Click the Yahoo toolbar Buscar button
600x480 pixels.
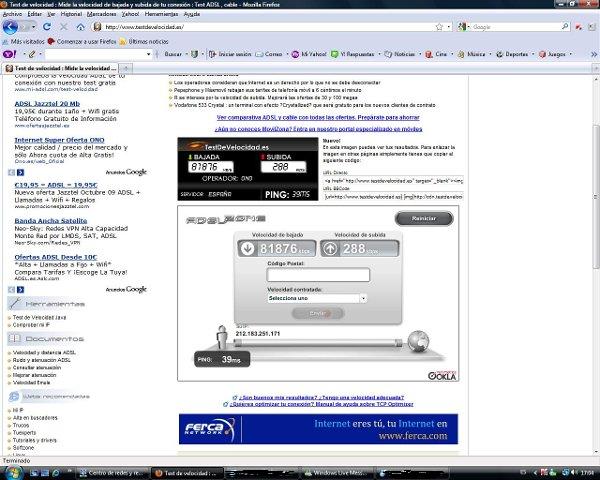[x=173, y=54]
